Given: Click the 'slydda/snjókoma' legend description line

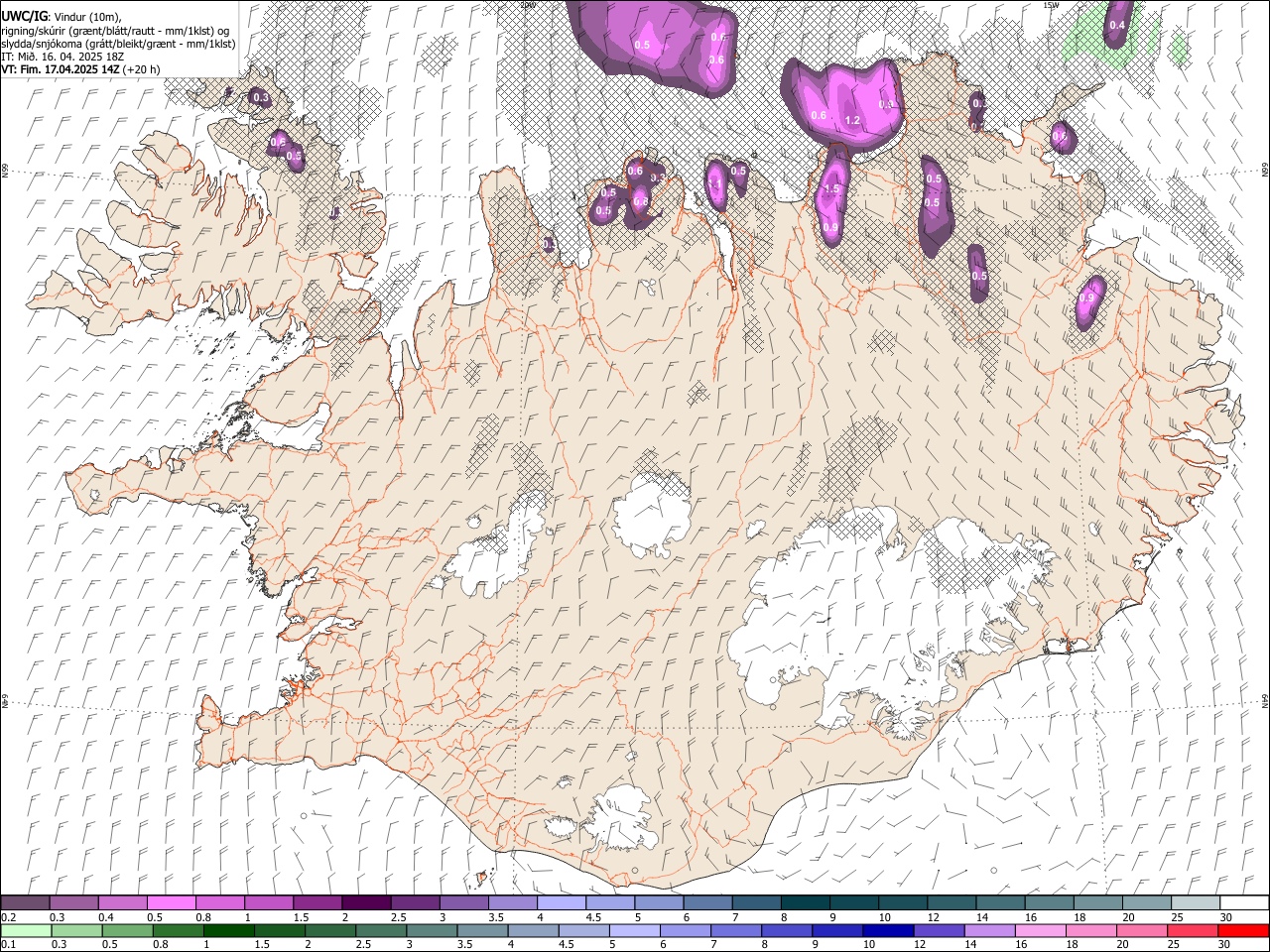Looking at the screenshot, I should [118, 44].
